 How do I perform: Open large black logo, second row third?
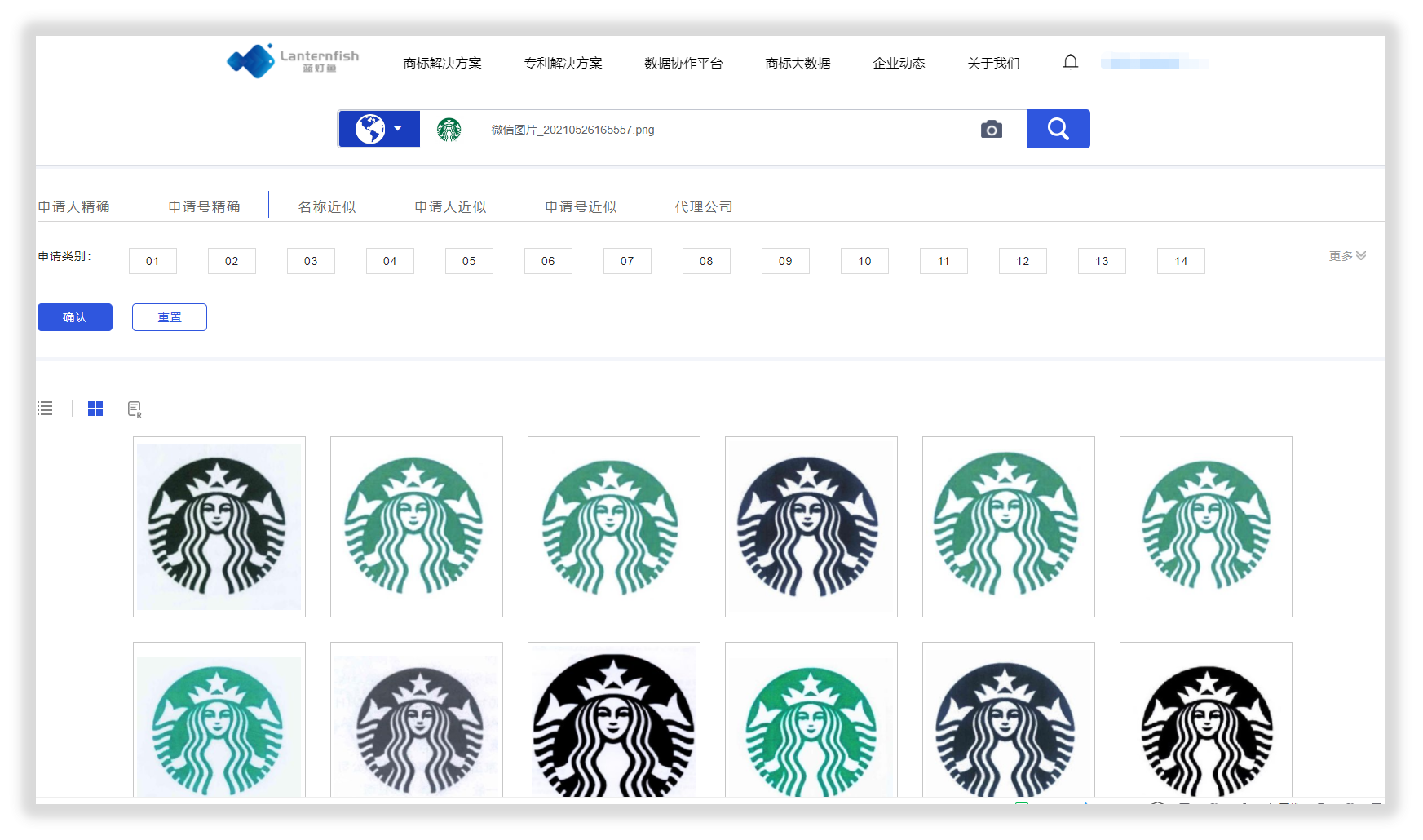(614, 719)
